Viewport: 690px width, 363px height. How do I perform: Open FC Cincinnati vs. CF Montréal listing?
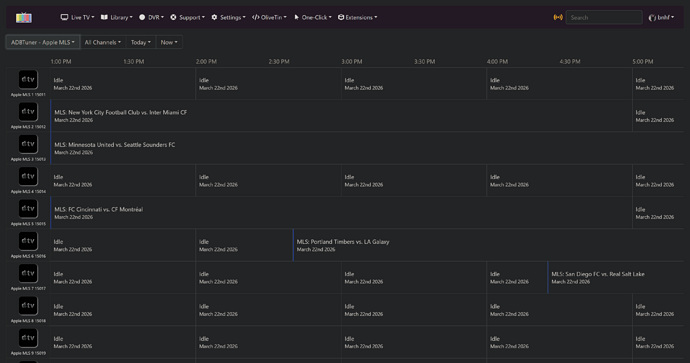coord(341,213)
